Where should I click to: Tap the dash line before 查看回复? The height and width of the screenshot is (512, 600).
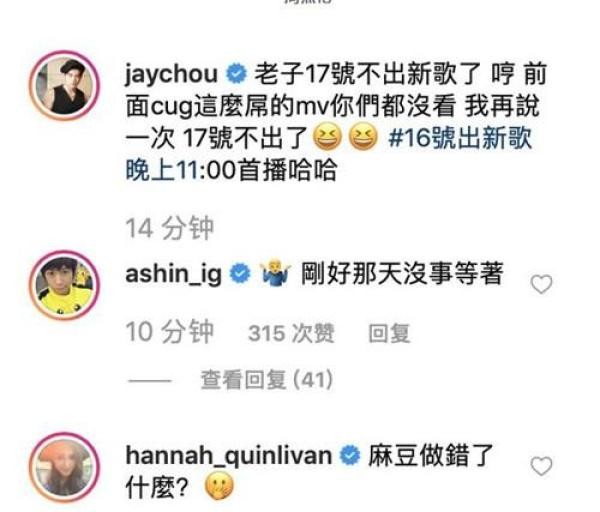coord(150,381)
